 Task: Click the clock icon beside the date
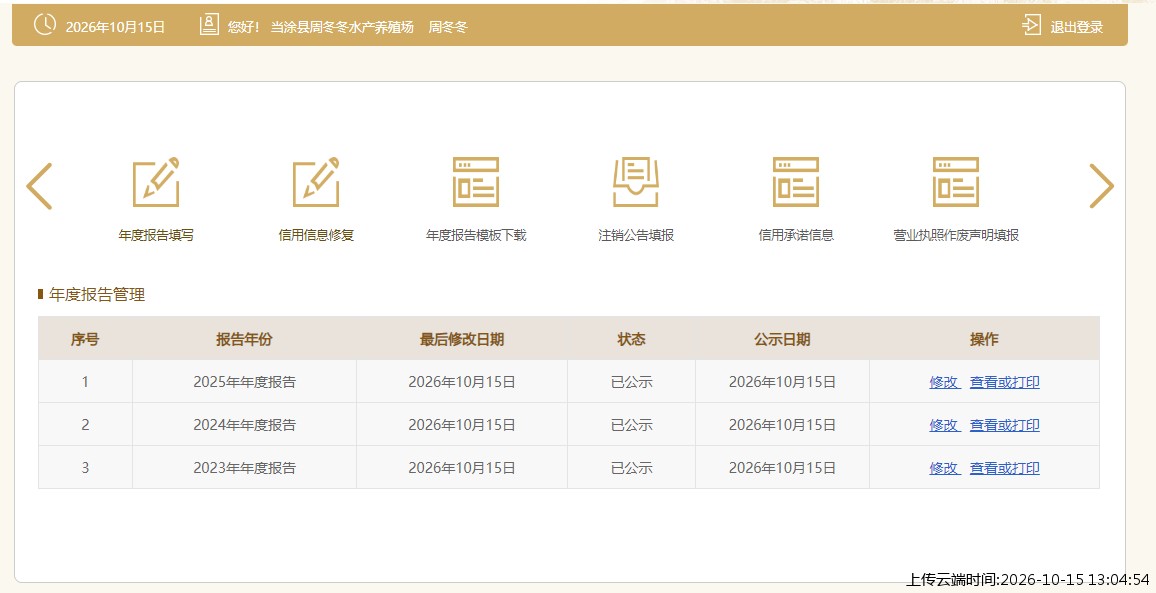click(44, 24)
